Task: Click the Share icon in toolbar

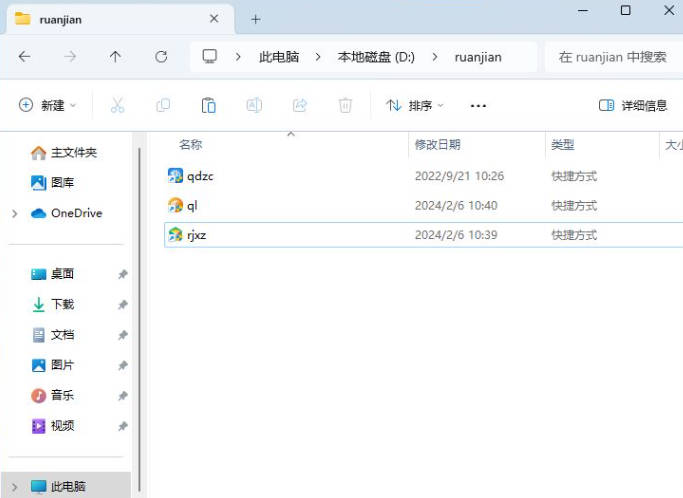Action: click(300, 105)
